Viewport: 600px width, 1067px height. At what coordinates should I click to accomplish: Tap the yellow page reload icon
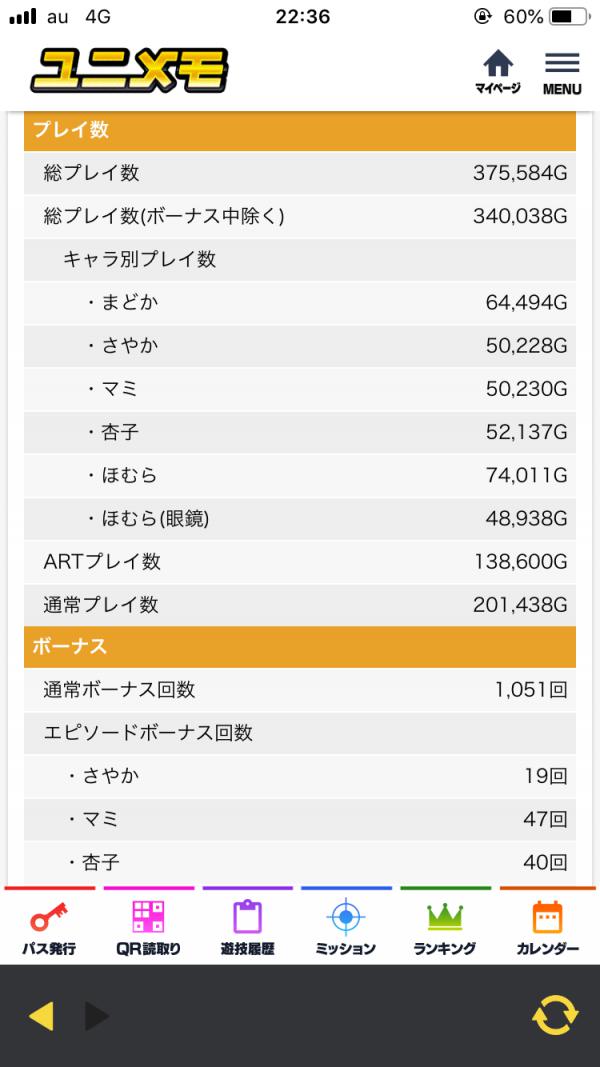pyautogui.click(x=555, y=1015)
